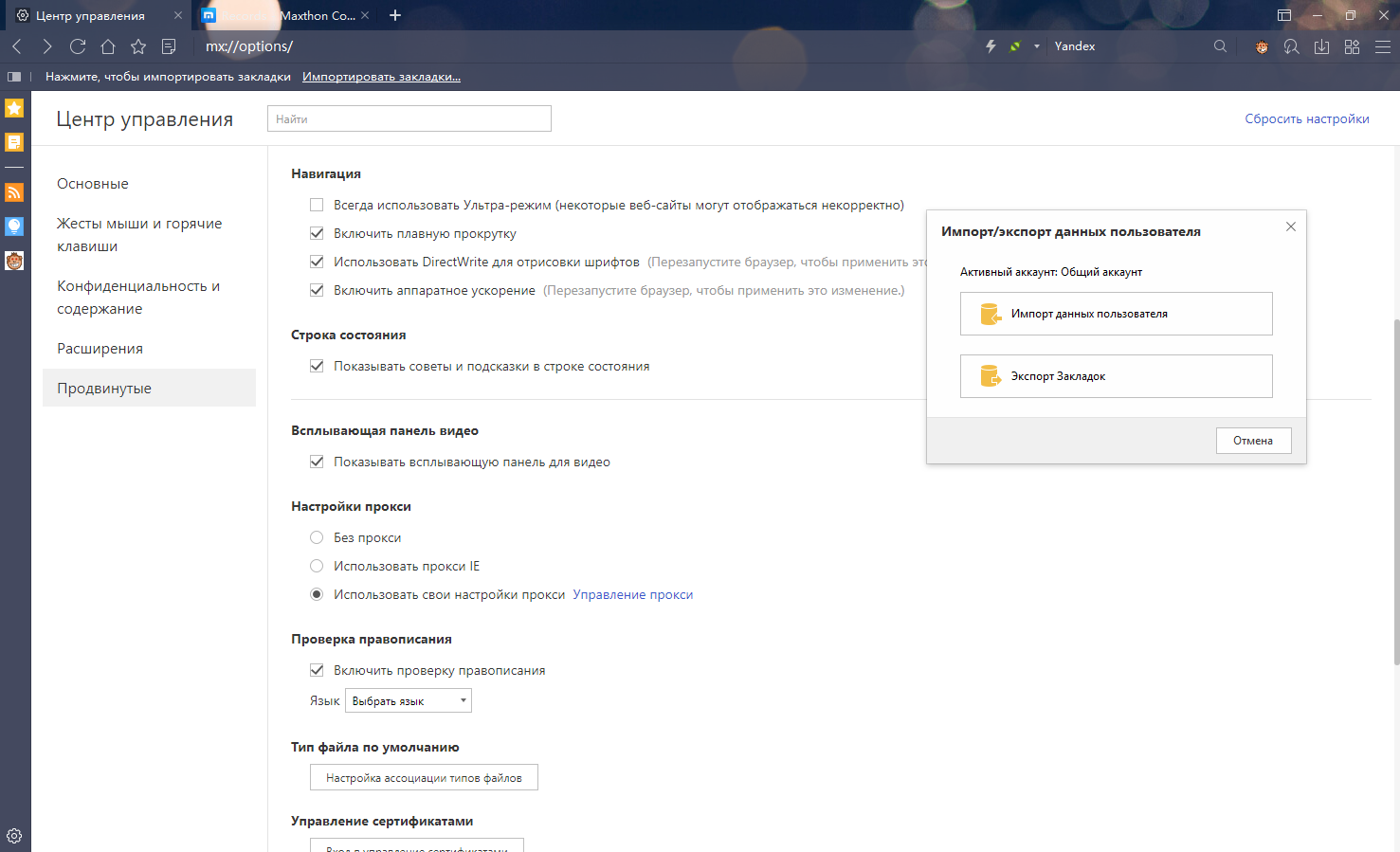Open the downloads manager icon
Screen dimensions: 1400x852
[1321, 46]
